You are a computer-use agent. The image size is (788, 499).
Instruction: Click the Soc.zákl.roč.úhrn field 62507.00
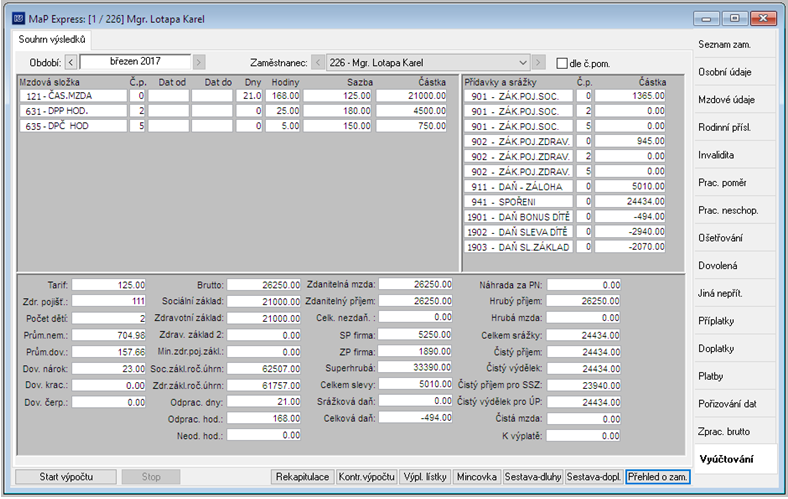(264, 368)
